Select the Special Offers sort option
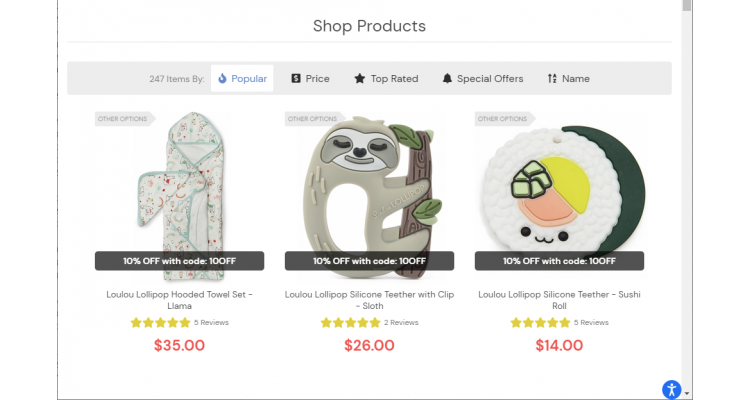The image size is (750, 400). [x=483, y=78]
